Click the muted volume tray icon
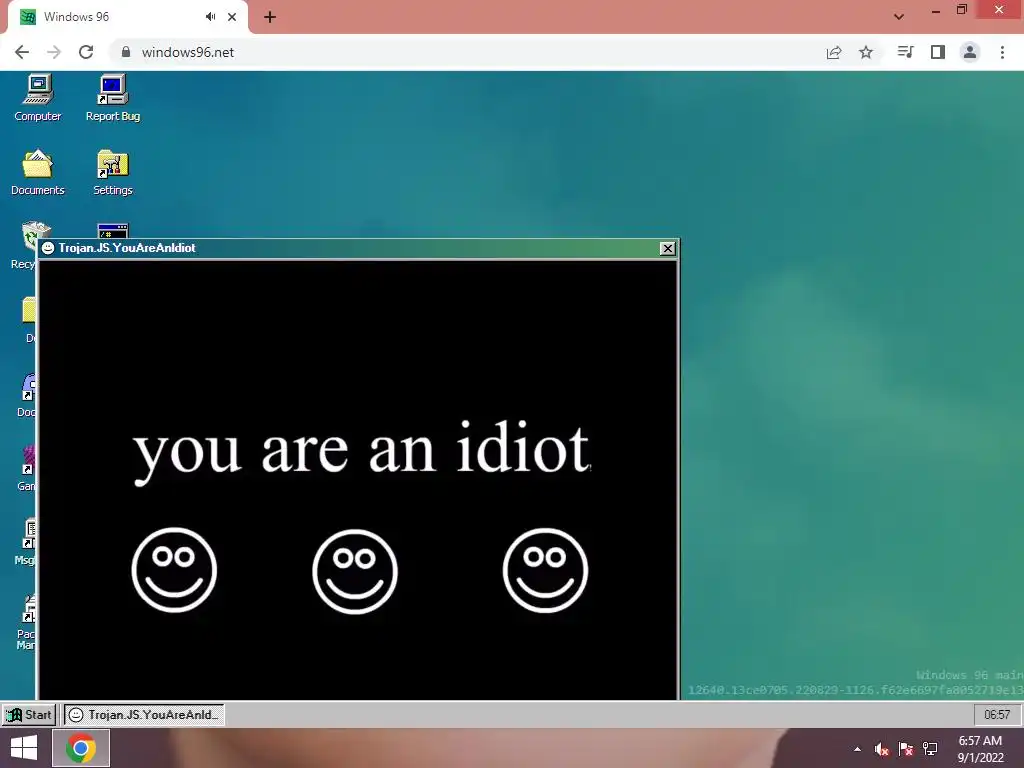 882,749
